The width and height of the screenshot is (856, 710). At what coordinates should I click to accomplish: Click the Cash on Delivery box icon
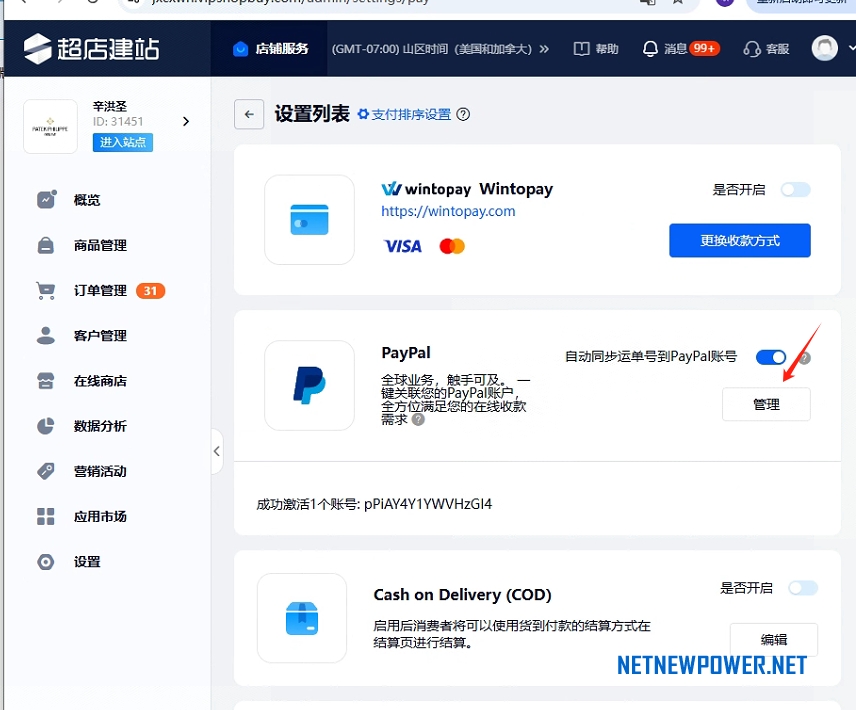pyautogui.click(x=302, y=618)
